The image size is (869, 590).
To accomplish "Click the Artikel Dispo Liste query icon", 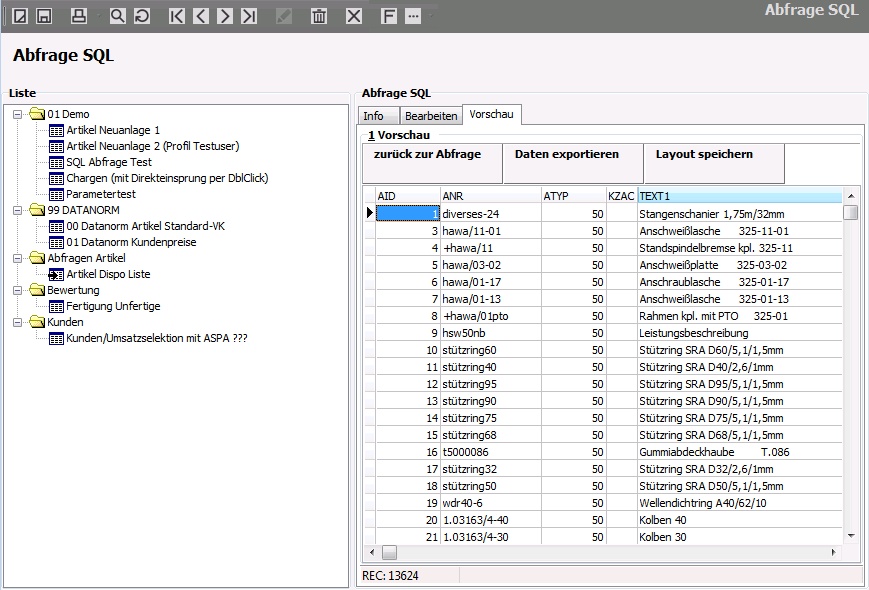I will point(56,274).
